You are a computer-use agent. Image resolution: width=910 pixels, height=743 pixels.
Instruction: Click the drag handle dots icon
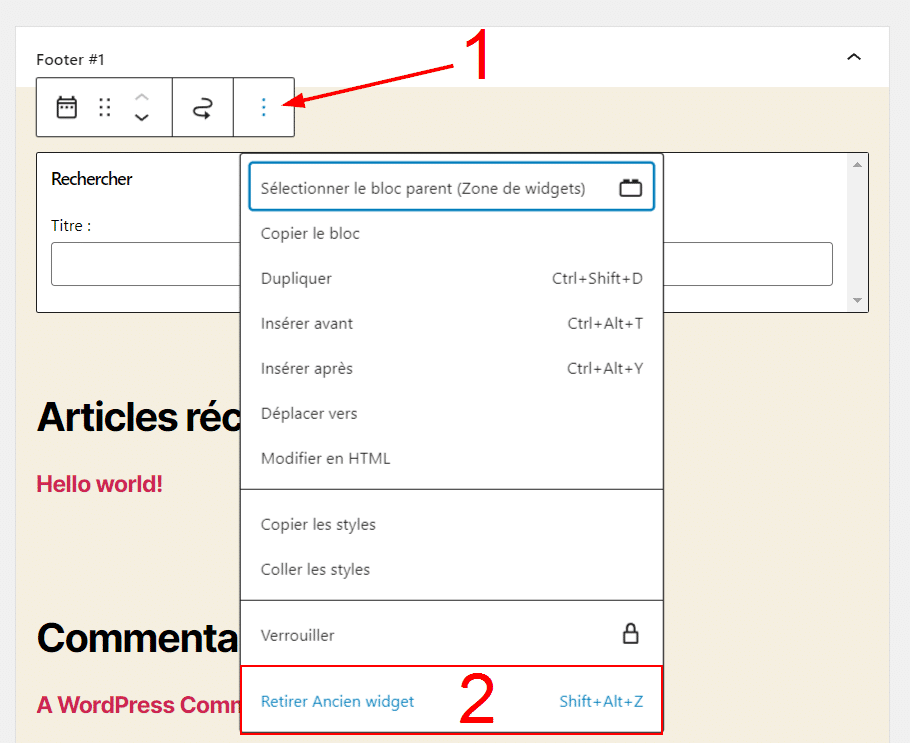click(105, 108)
